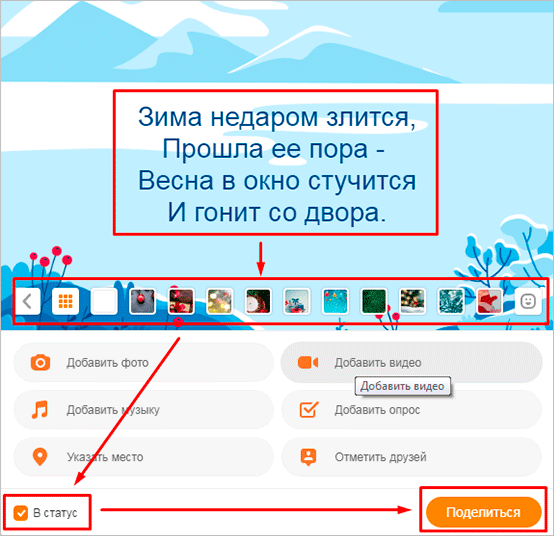Click the poll checkmark icon

tap(309, 410)
